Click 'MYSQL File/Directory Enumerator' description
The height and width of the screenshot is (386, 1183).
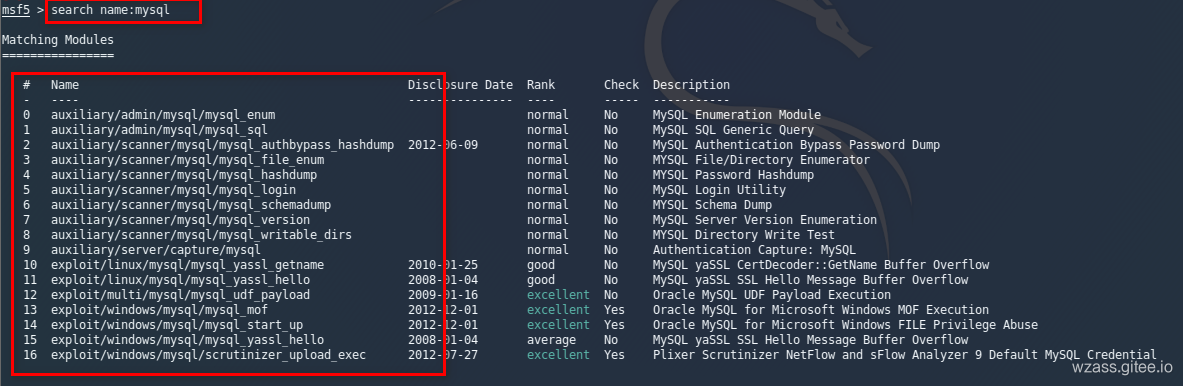[x=761, y=160]
